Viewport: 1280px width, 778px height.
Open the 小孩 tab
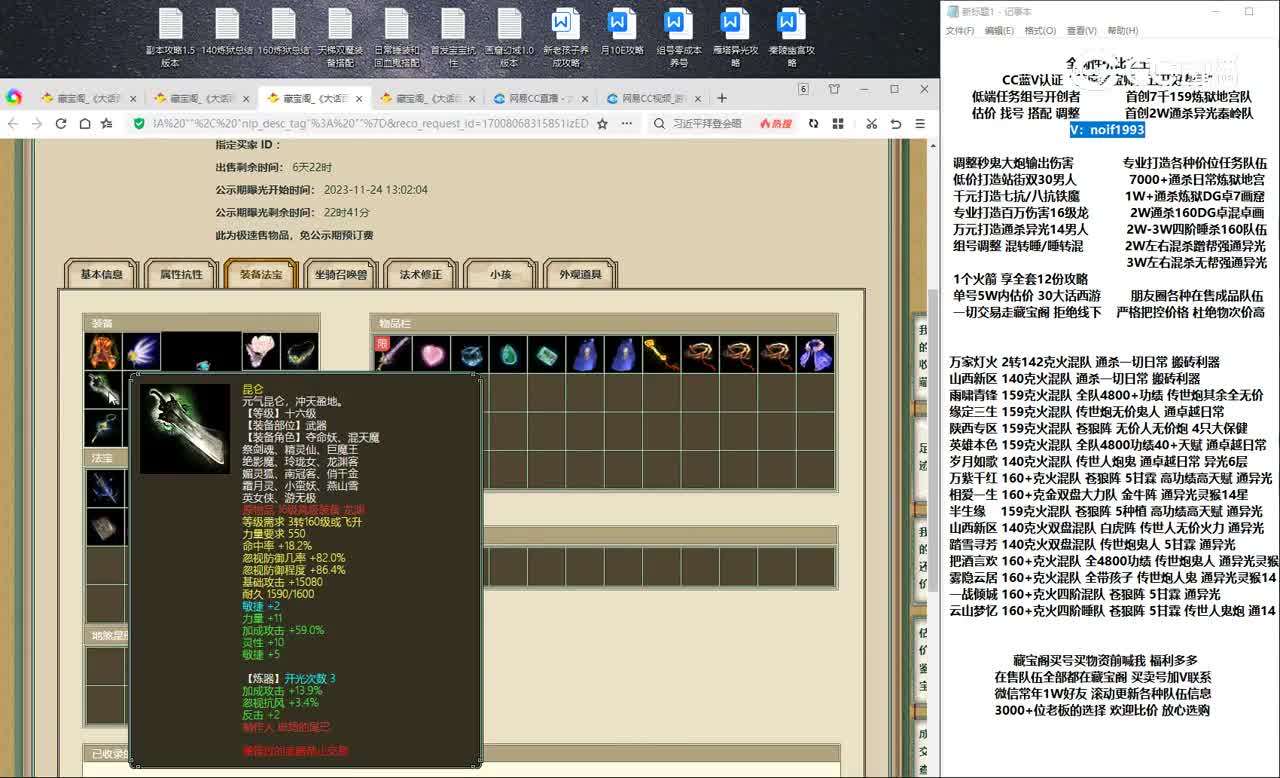[500, 274]
